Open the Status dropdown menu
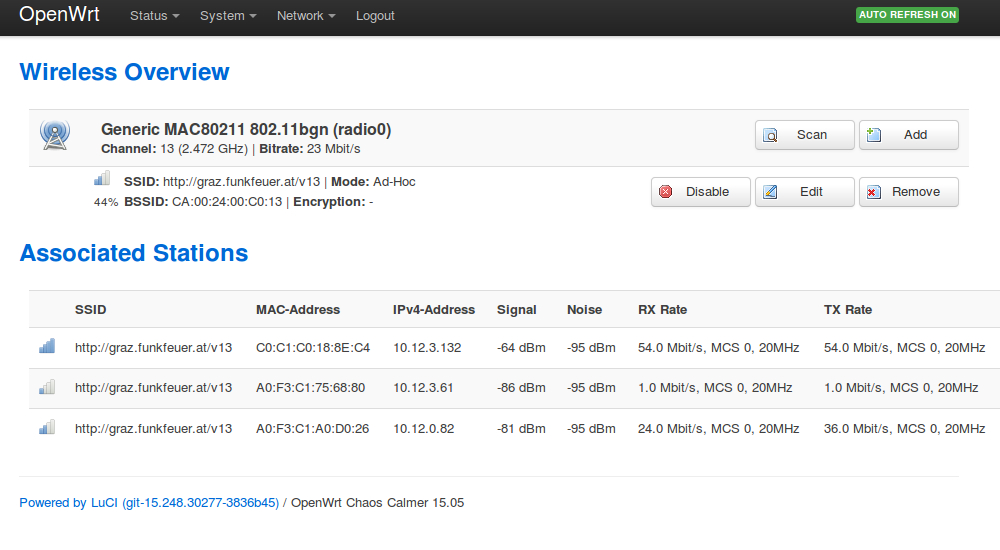This screenshot has width=1000, height=550. coord(154,16)
